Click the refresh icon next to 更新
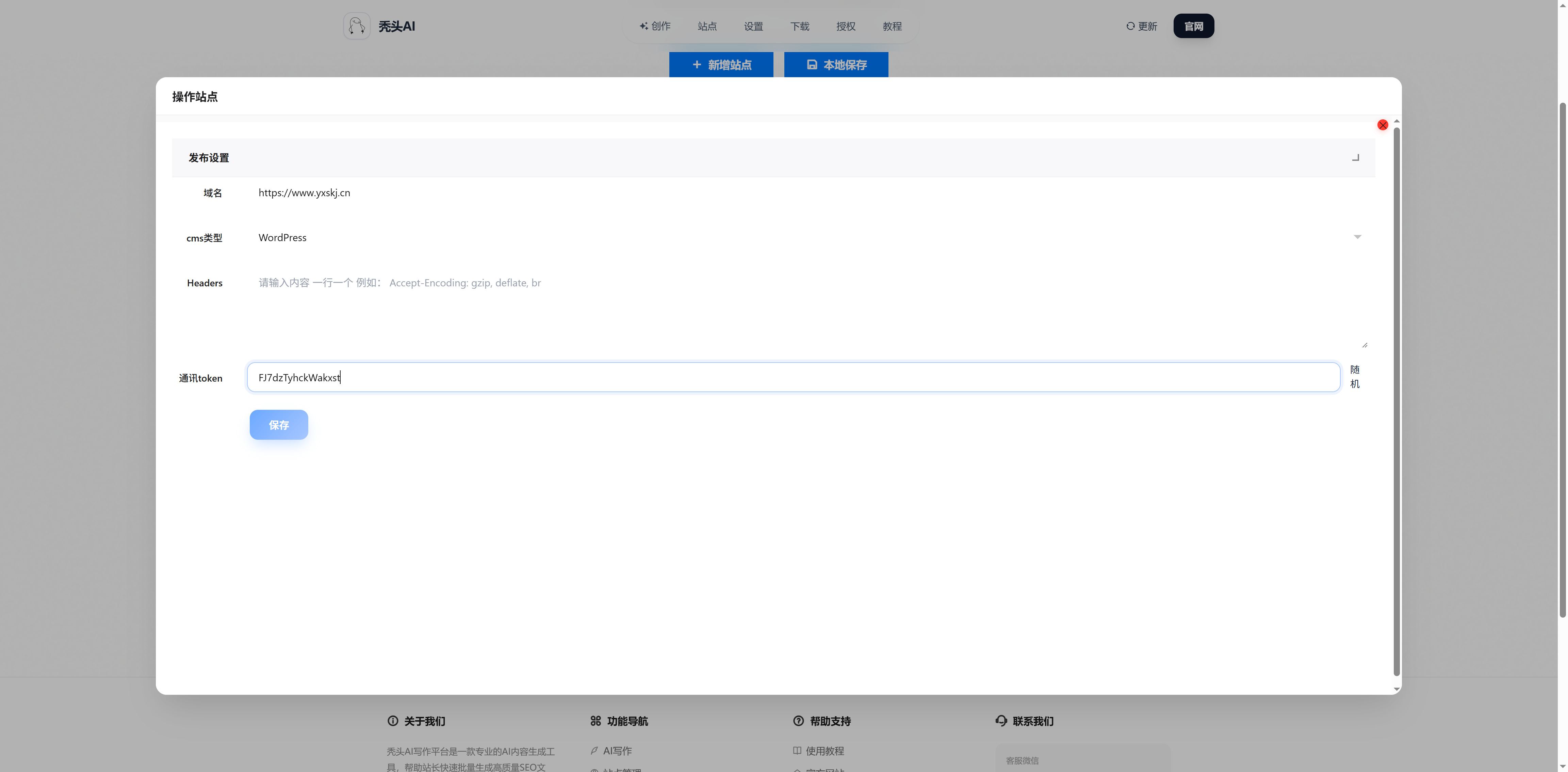1568x772 pixels. point(1130,26)
